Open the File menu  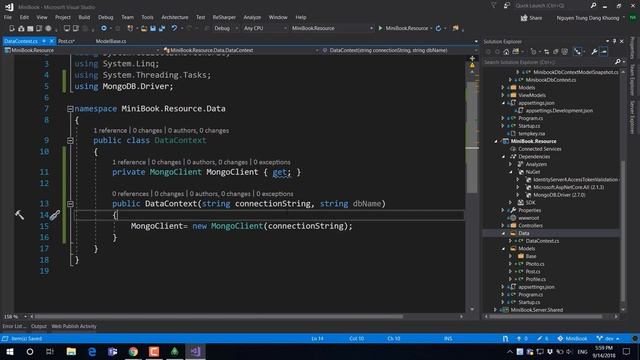click(8, 17)
